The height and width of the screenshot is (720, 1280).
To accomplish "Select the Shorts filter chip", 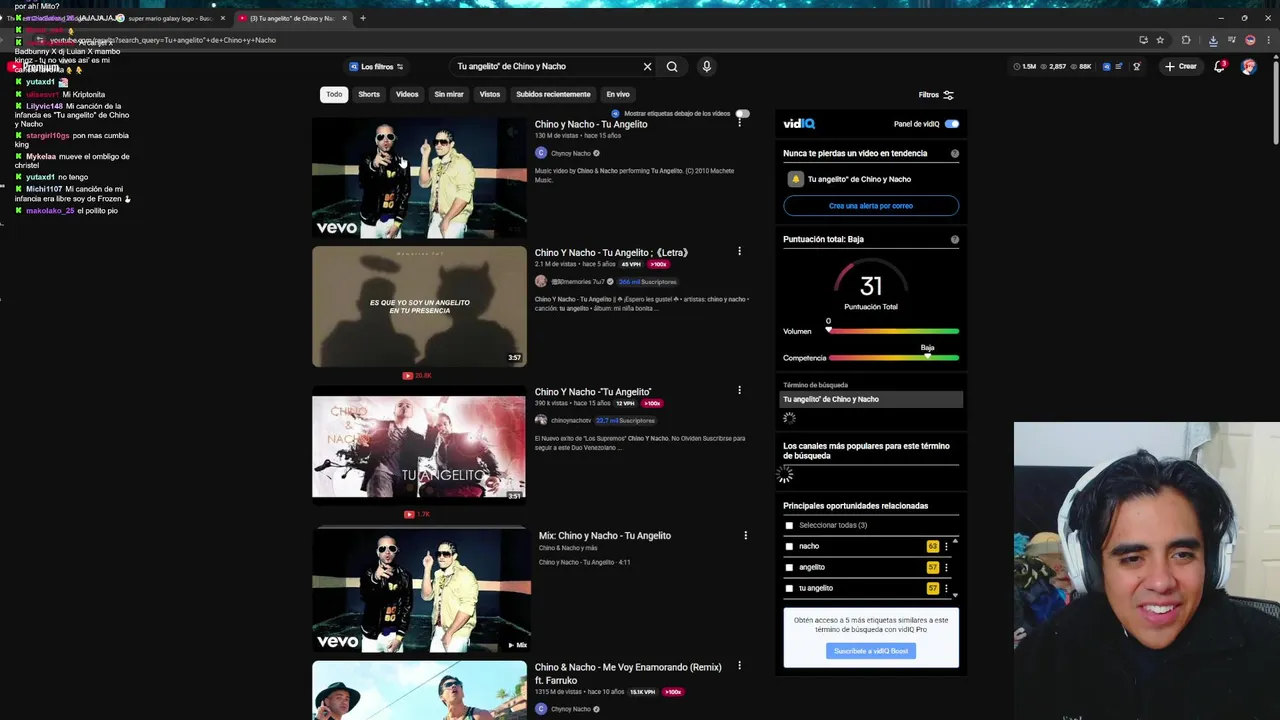I will 369,94.
